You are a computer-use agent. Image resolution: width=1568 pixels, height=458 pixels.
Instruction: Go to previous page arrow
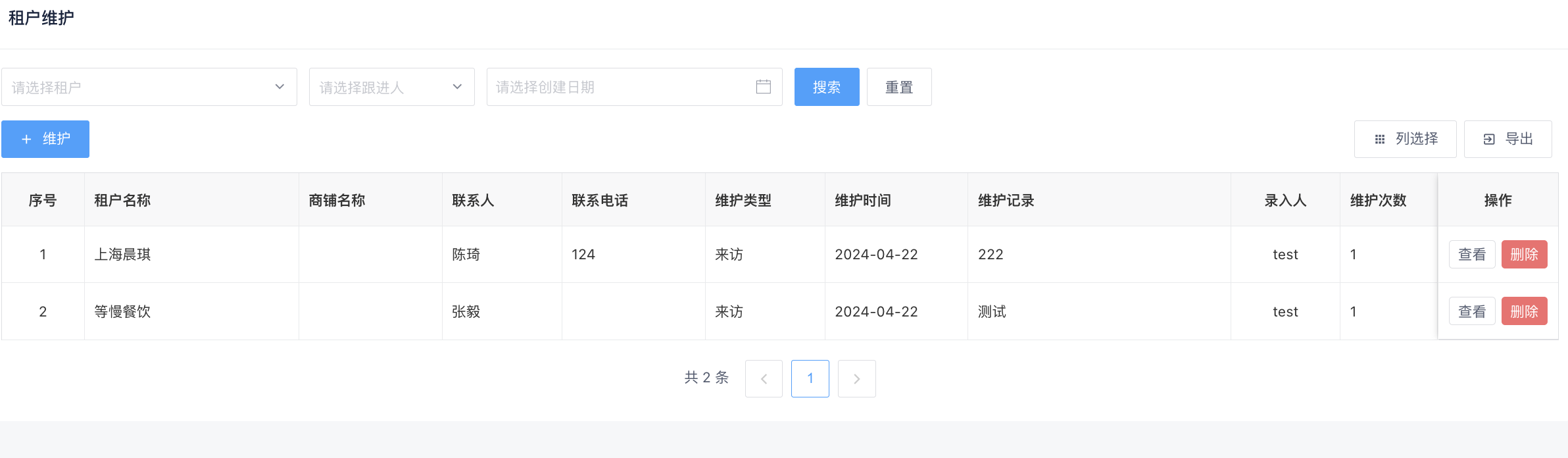764,378
